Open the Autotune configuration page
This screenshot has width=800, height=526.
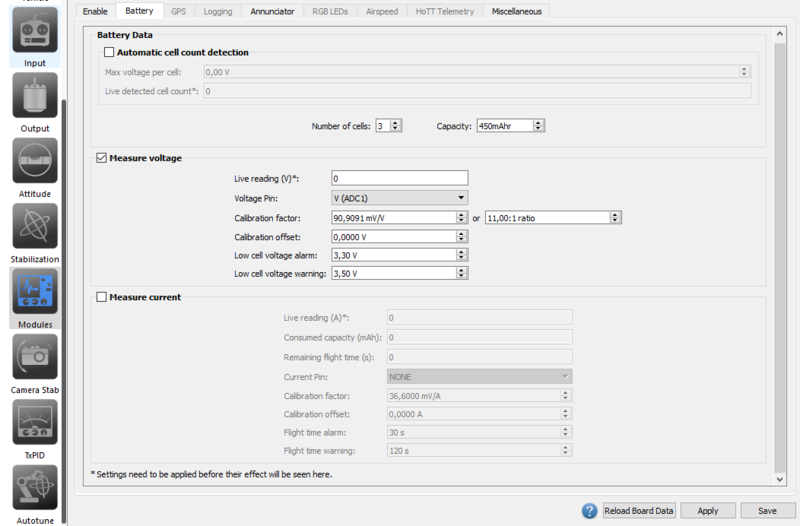click(x=35, y=494)
